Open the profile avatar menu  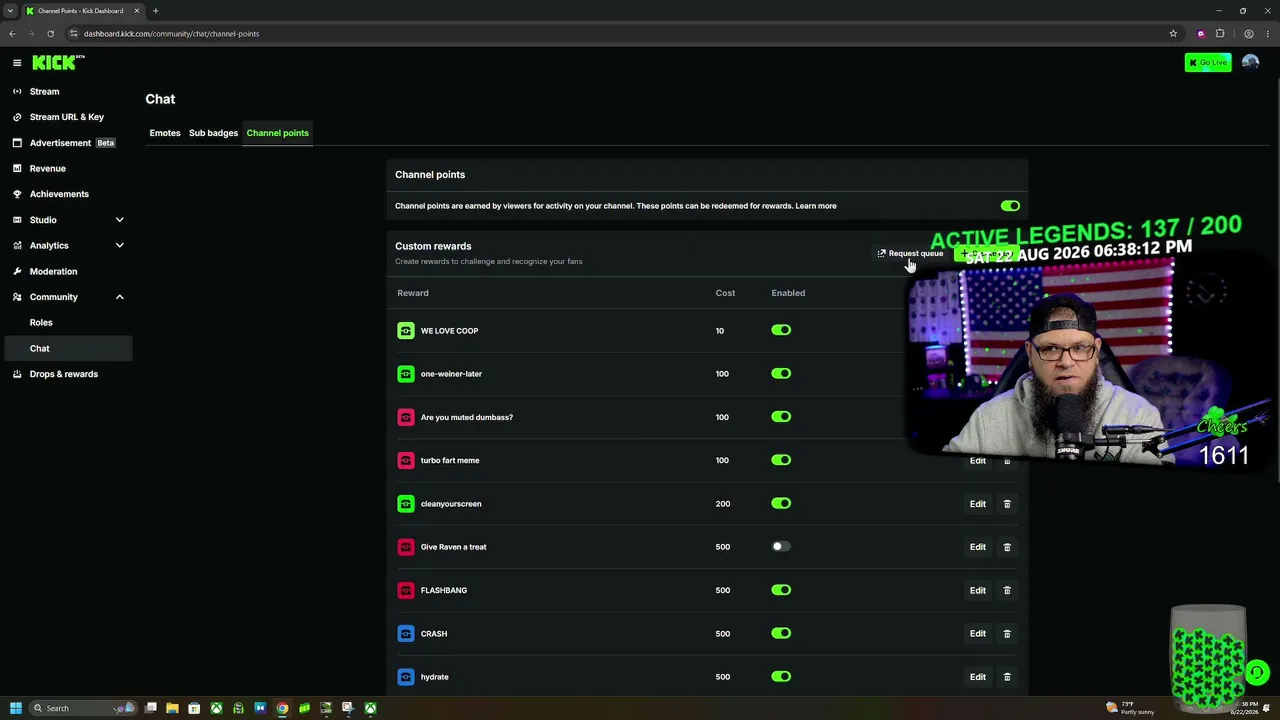point(1250,62)
